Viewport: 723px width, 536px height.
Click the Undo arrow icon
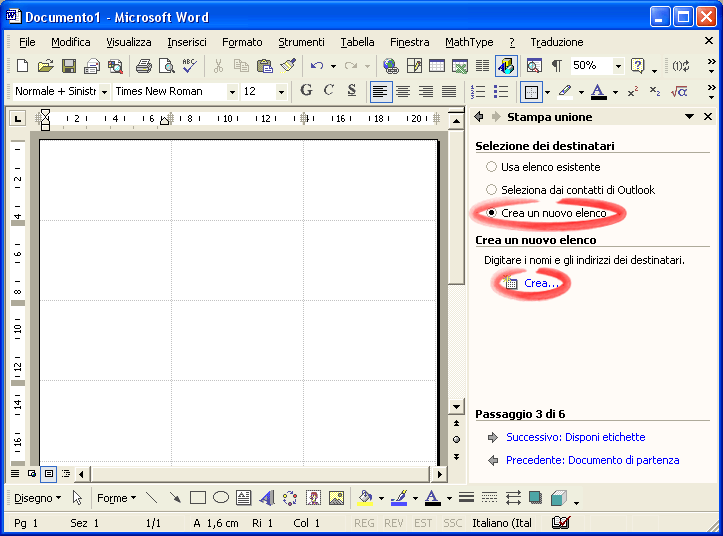(317, 66)
